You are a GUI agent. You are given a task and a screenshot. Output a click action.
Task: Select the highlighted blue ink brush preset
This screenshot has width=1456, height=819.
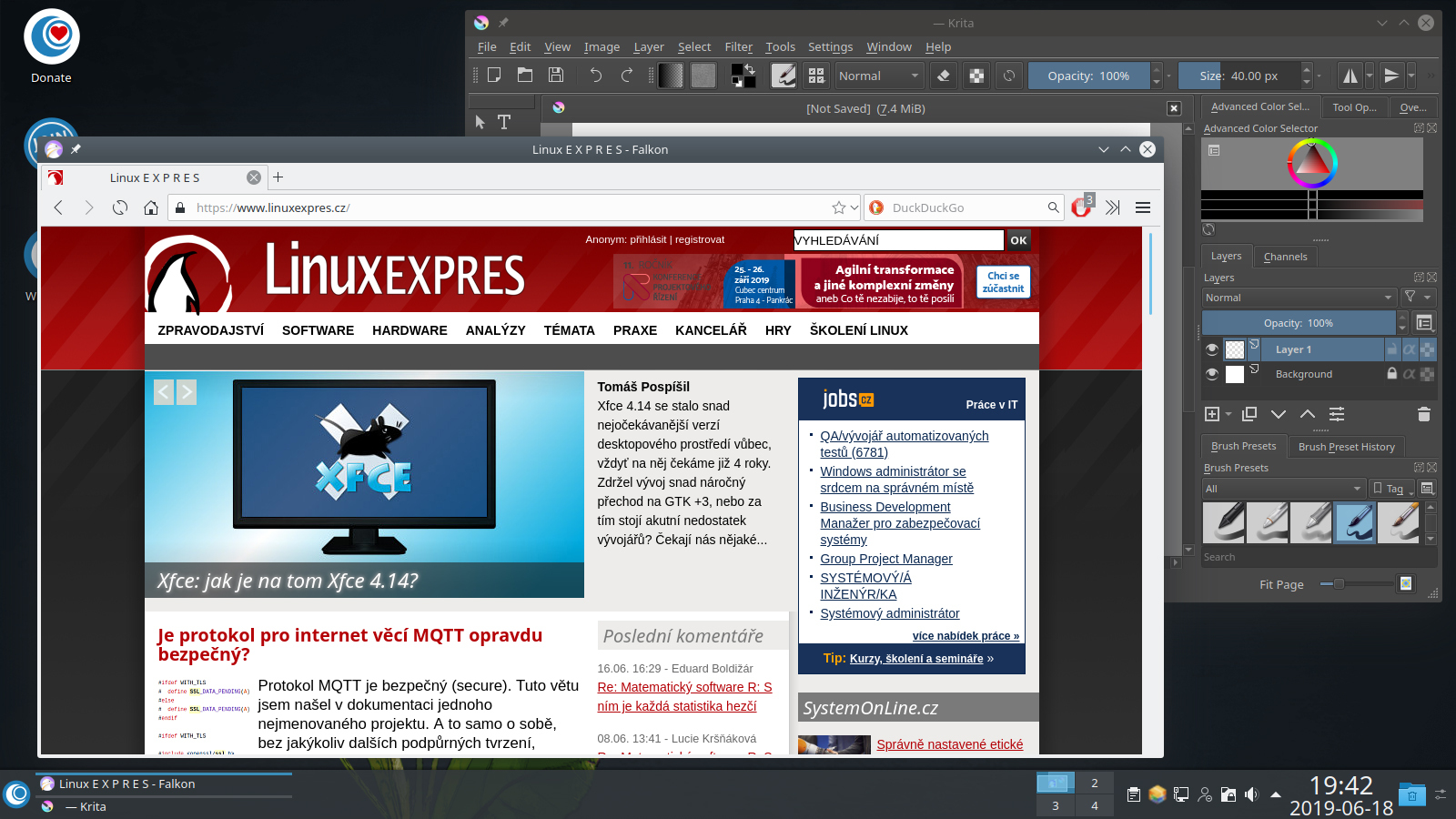(1355, 523)
